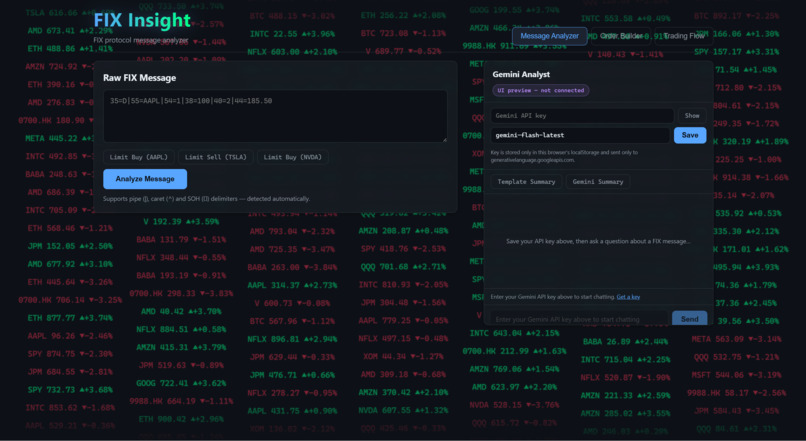Open the Message Analyzer tab
Image resolution: width=806 pixels, height=441 pixels.
point(549,36)
